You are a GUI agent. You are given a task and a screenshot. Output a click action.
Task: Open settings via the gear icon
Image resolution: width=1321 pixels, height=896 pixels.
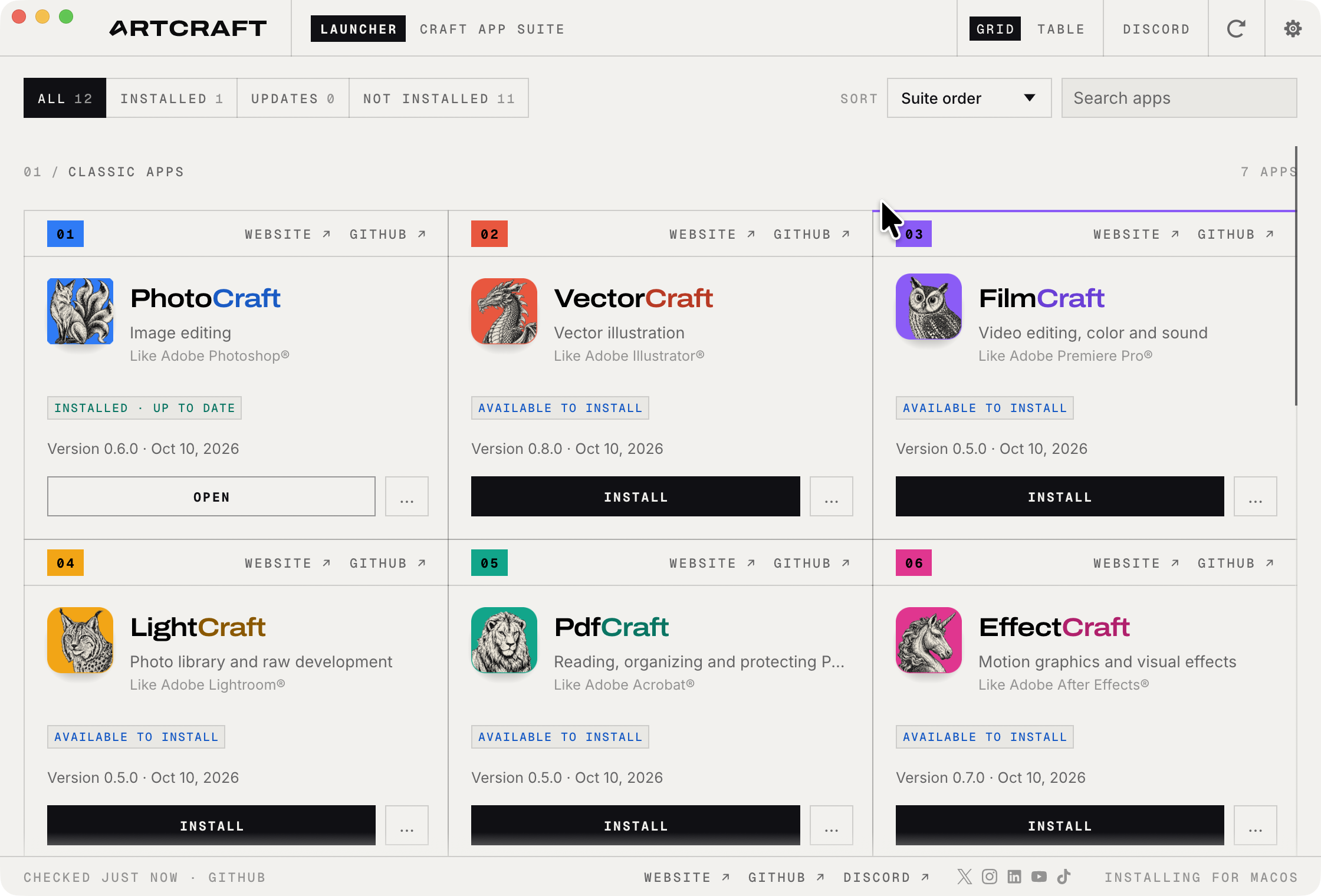pos(1293,28)
